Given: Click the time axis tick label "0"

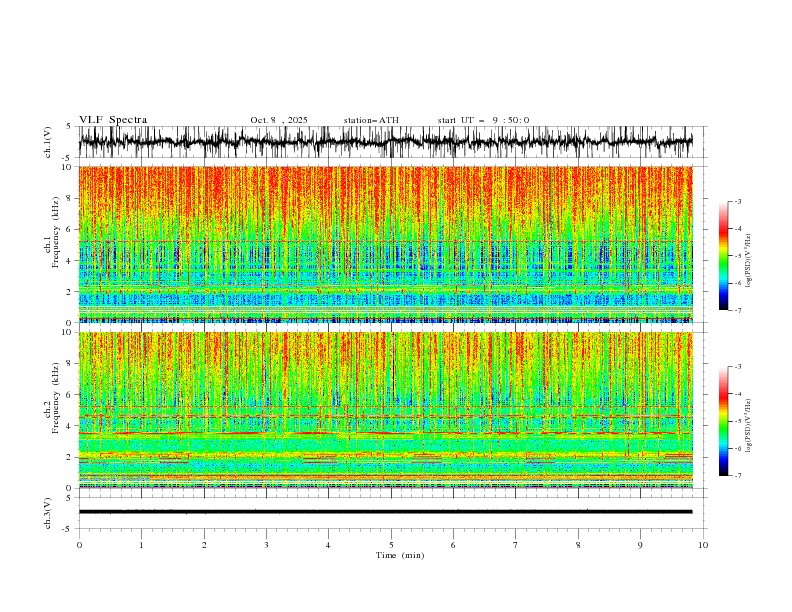Looking at the screenshot, I should coord(79,545).
